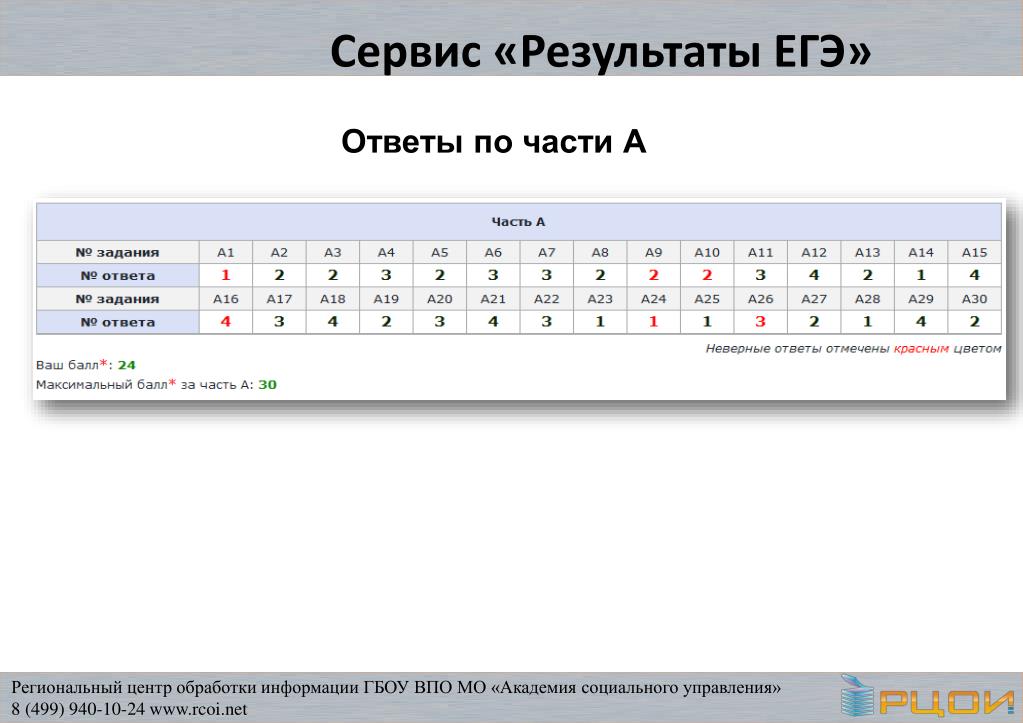The image size is (1023, 723).
Task: Select the A17 task number cell
Action: 279,299
